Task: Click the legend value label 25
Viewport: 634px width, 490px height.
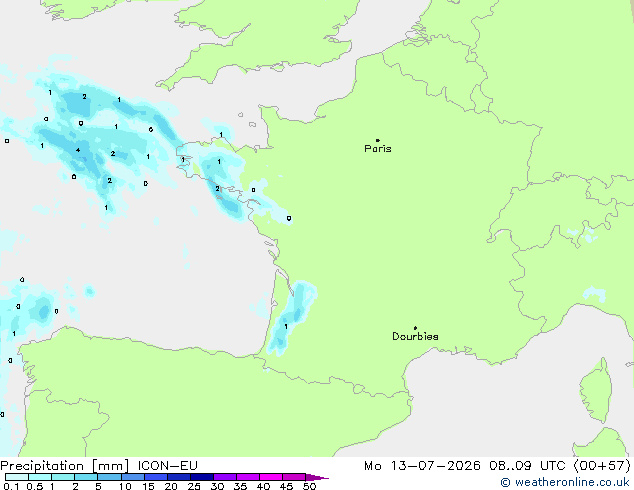Action: [194, 486]
